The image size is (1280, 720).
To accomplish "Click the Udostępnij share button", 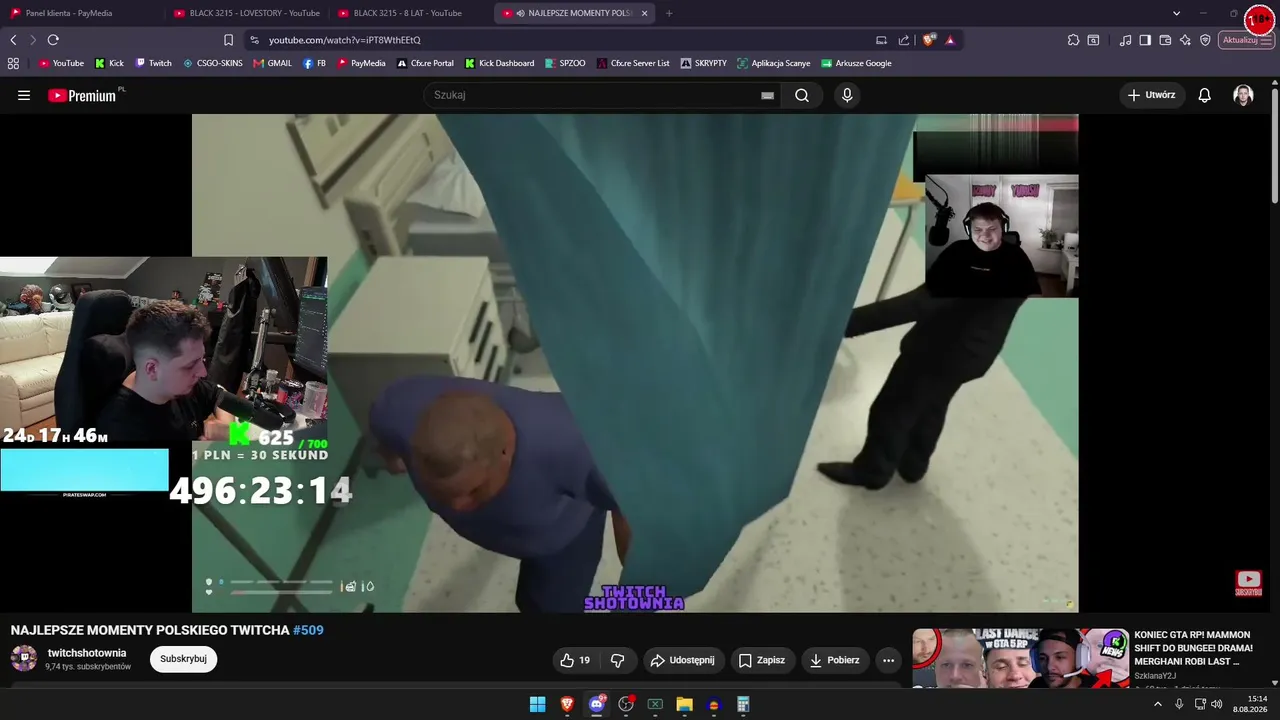I will (x=683, y=660).
